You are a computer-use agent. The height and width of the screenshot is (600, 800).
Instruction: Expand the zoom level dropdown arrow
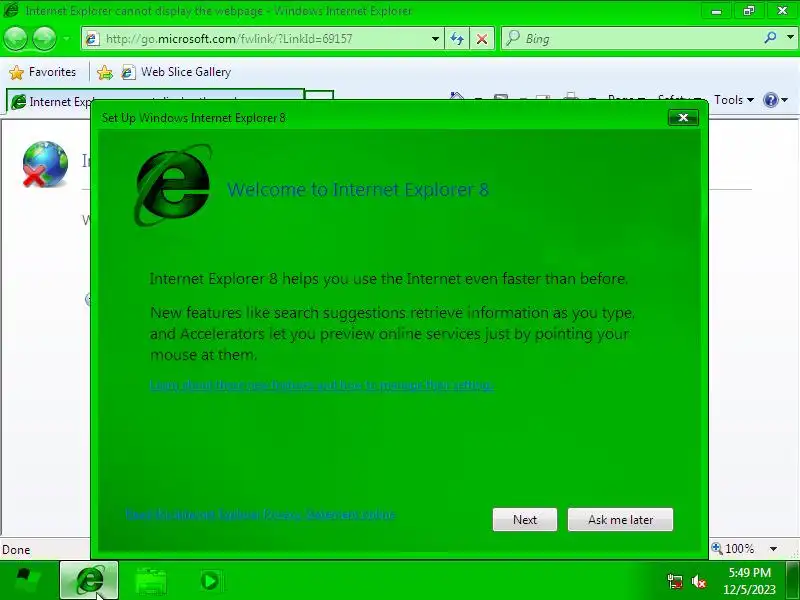click(x=773, y=549)
